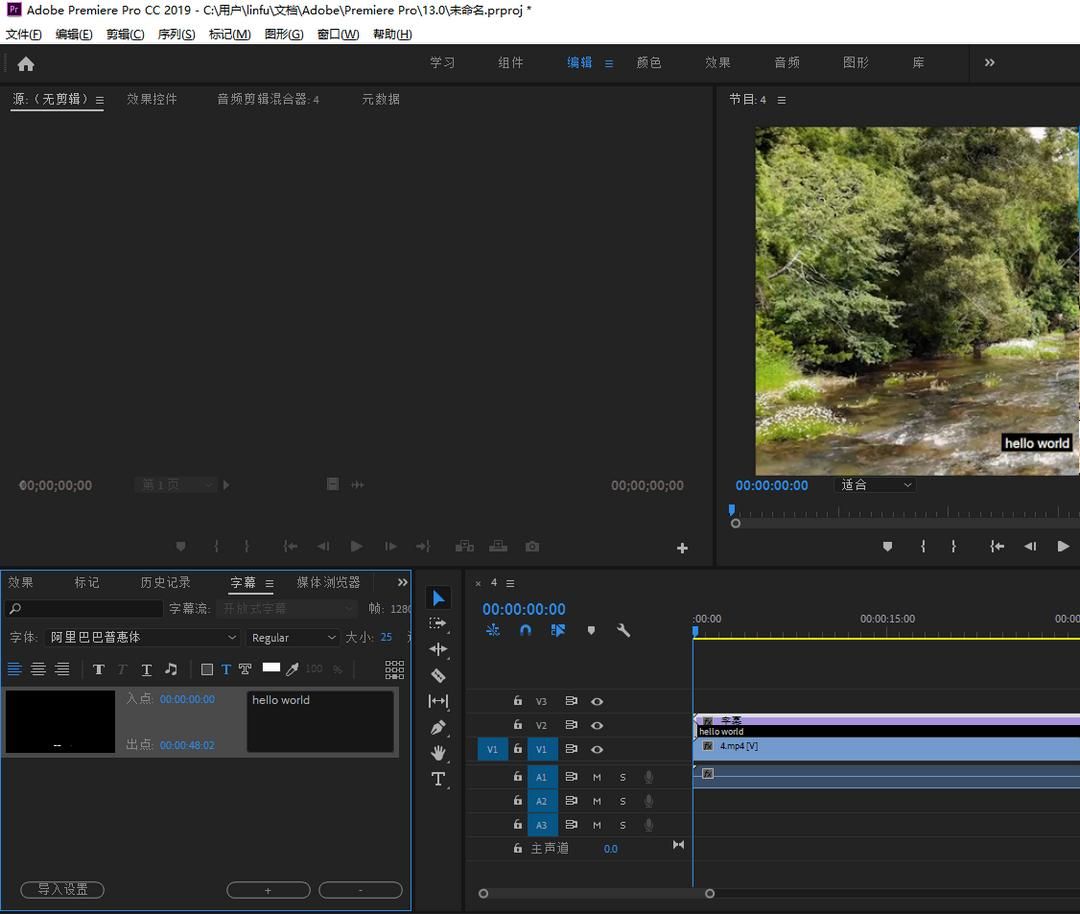Open the Regular font style dropdown
This screenshot has width=1080, height=914.
click(293, 638)
